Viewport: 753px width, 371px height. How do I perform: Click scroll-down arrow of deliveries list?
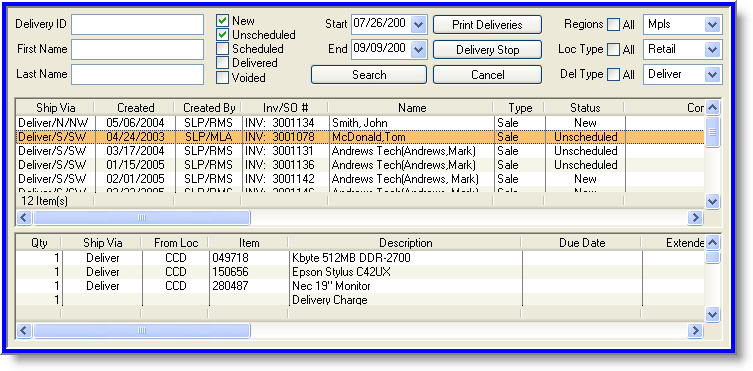coord(712,202)
